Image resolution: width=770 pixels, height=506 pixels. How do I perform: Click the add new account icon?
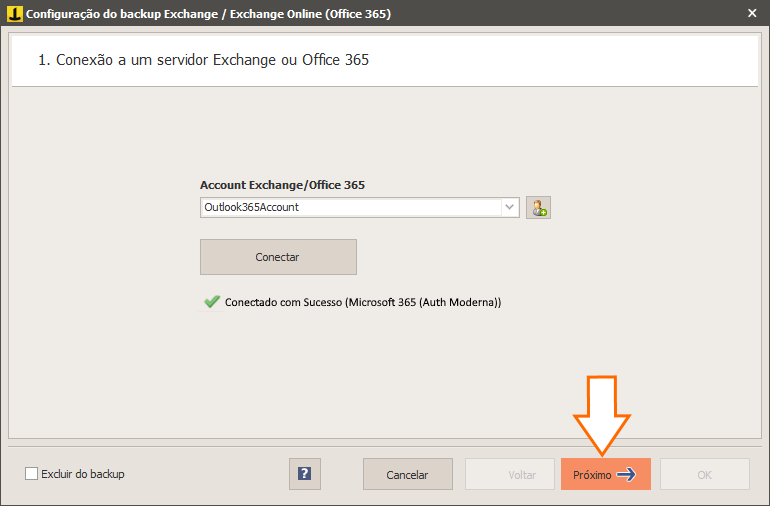pyautogui.click(x=538, y=207)
